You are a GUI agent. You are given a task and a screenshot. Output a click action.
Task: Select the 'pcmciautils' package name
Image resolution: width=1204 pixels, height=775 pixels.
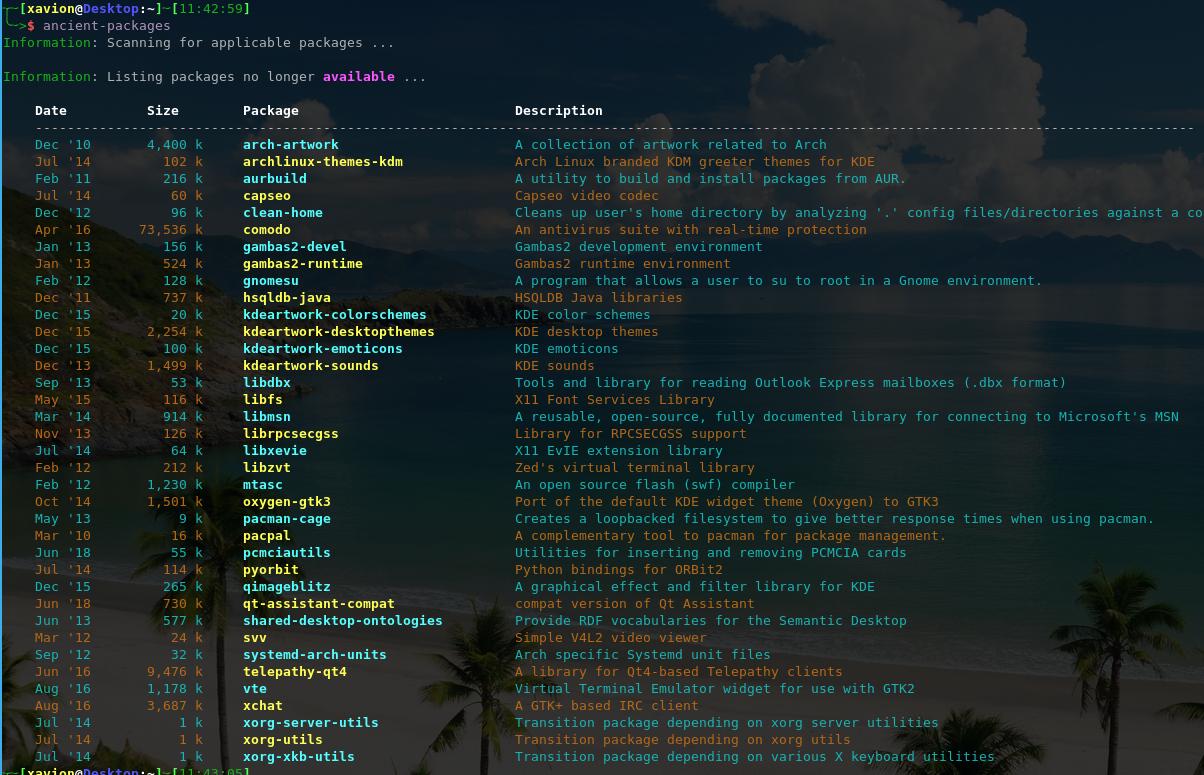pyautogui.click(x=287, y=552)
